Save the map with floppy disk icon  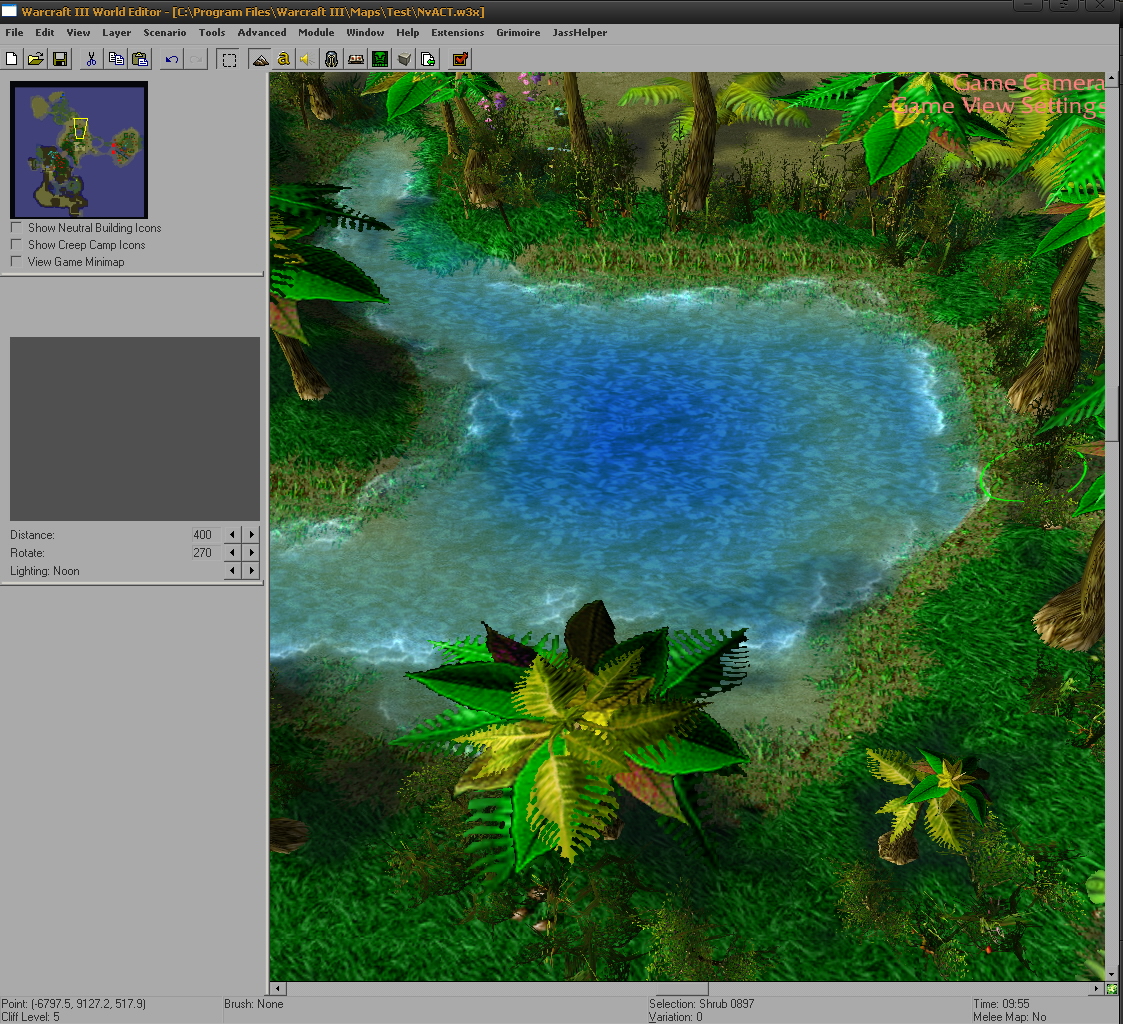point(60,59)
